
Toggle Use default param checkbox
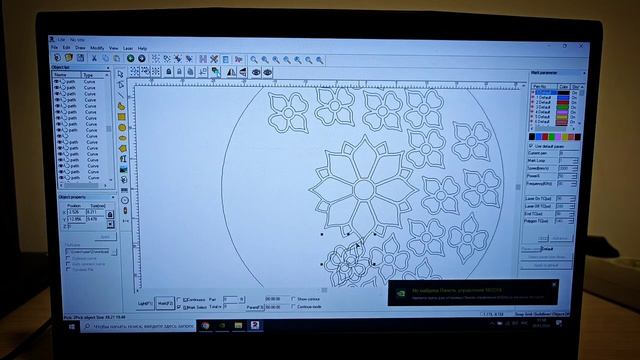(531, 146)
